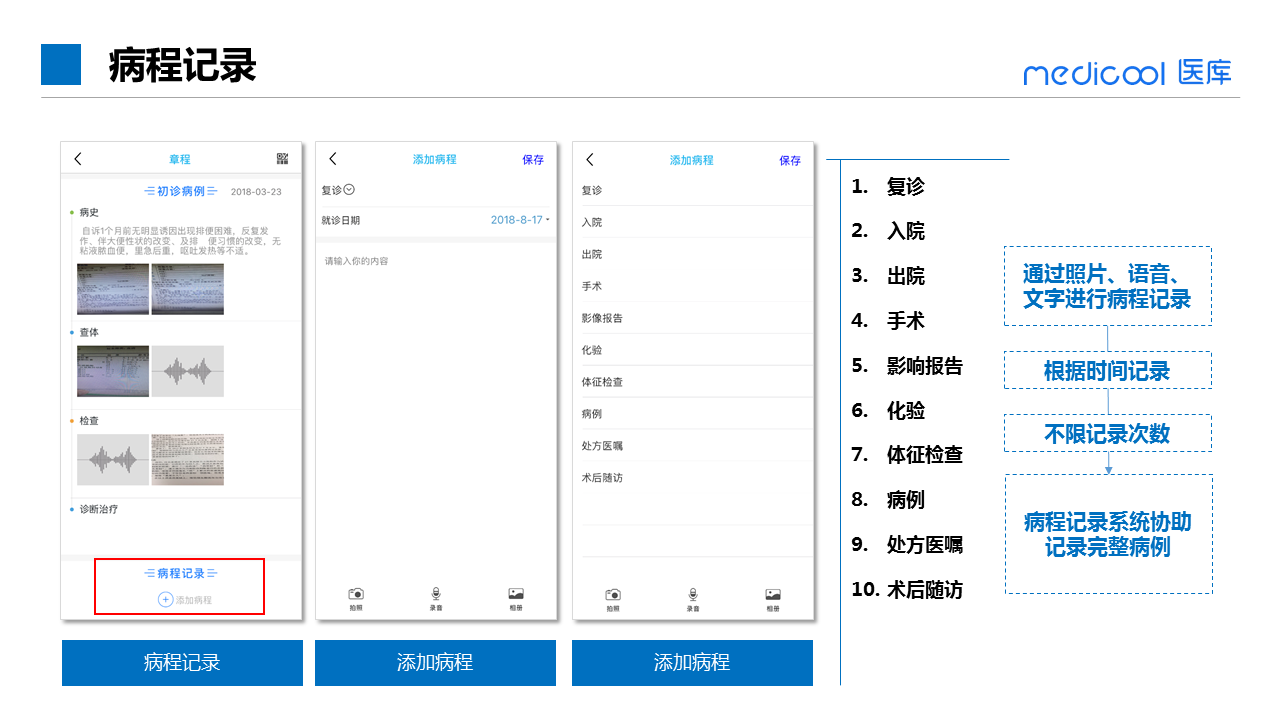Click the 请输入你的内容 text field
1280x720 pixels.
tap(435, 262)
